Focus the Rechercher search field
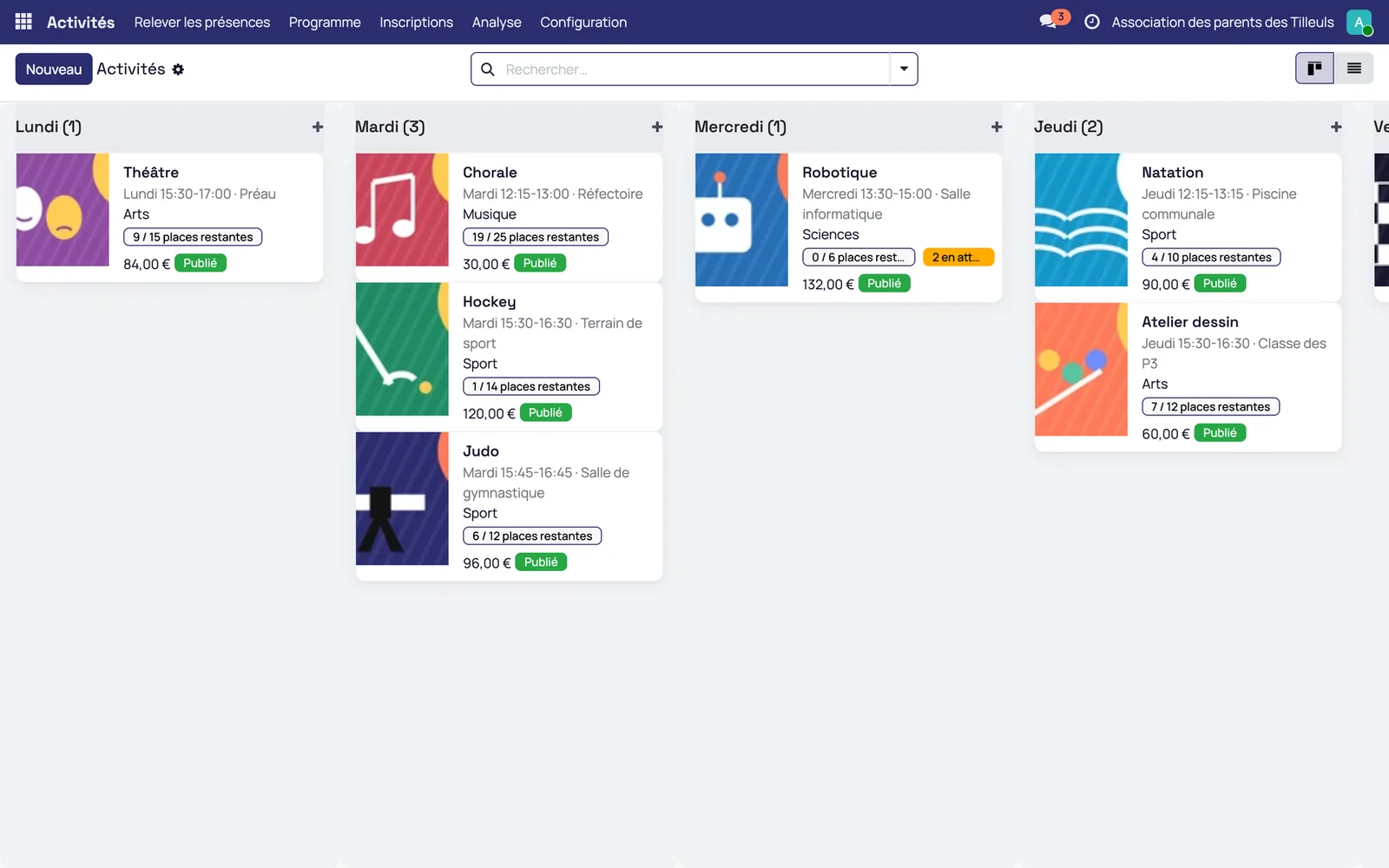This screenshot has height=868, width=1389. coord(694,69)
